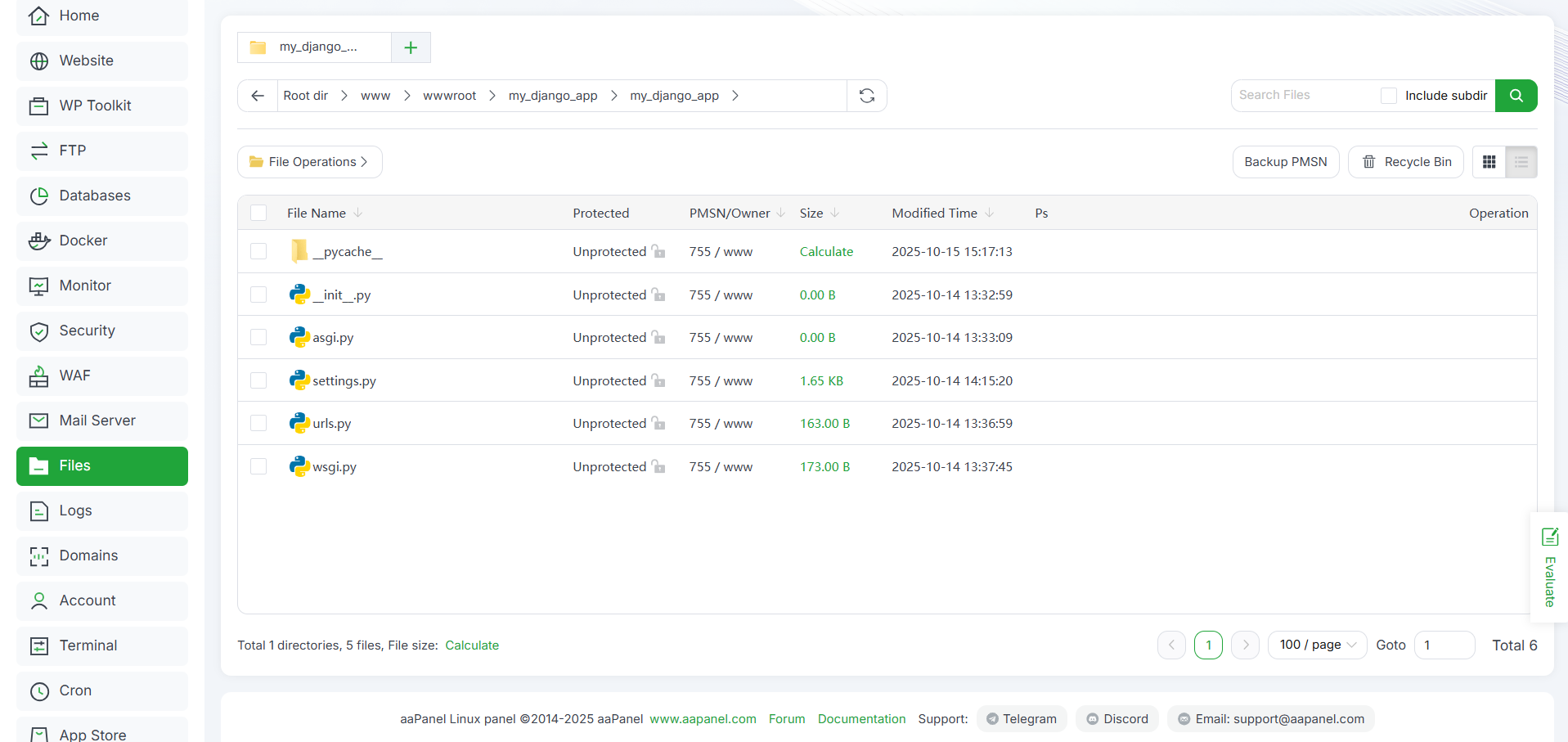
Task: Click the Python icon of __init__.py
Action: [299, 295]
